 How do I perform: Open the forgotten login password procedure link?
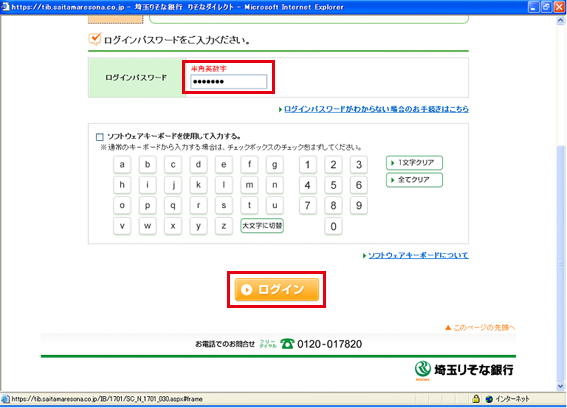(x=376, y=109)
